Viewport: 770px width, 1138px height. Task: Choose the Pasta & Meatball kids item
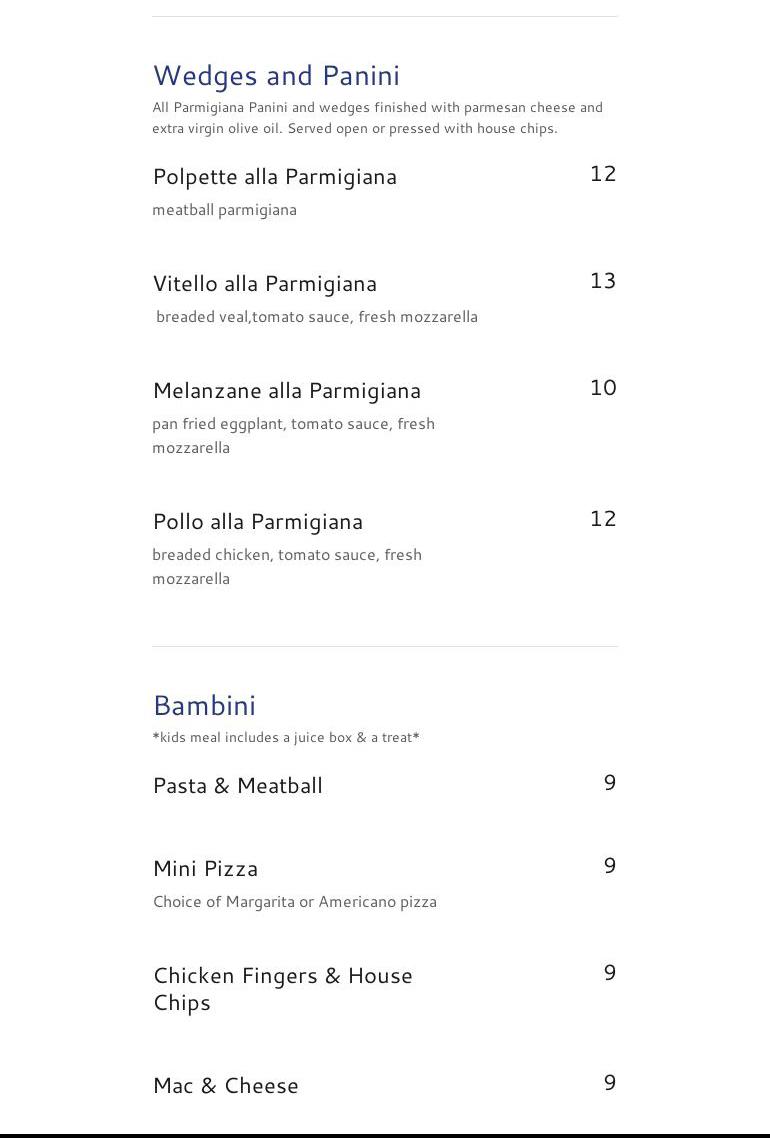pyautogui.click(x=238, y=786)
